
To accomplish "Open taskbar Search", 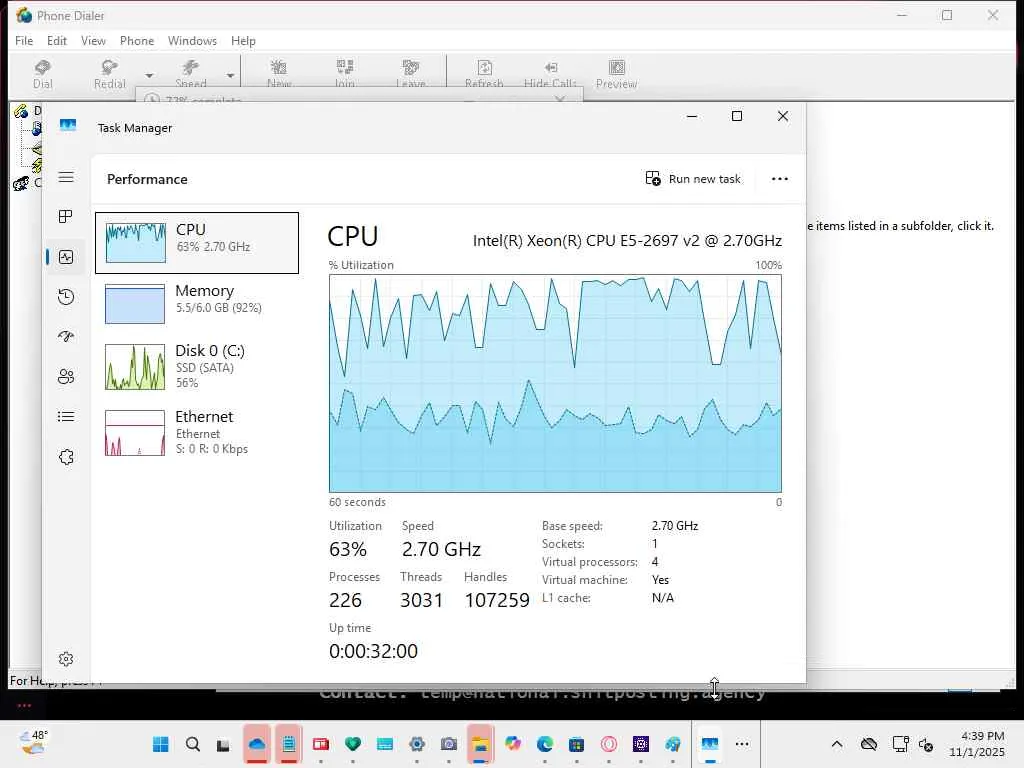I will (x=193, y=744).
